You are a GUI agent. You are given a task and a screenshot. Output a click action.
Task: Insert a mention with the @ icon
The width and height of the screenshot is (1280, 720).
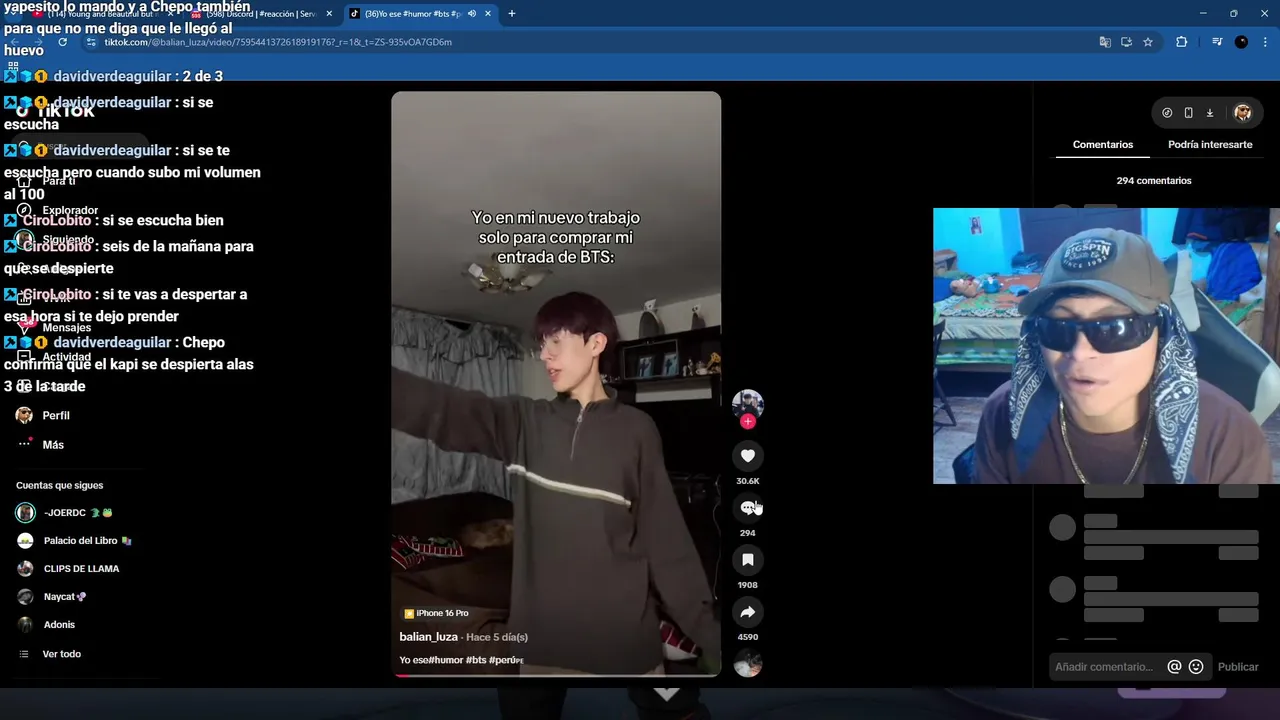(1175, 667)
